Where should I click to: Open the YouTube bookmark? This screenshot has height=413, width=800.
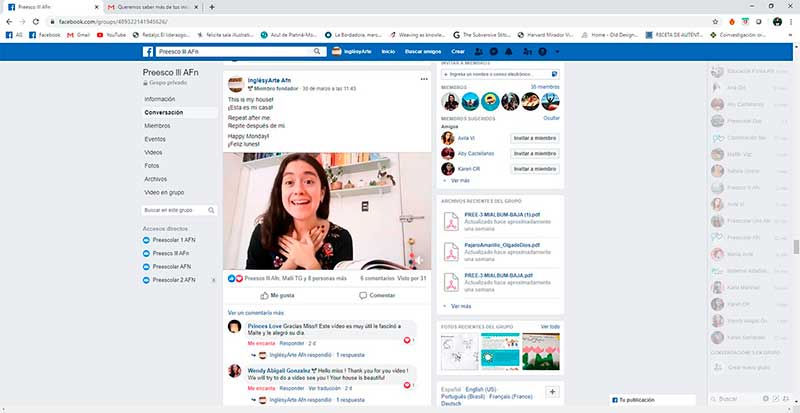(x=111, y=35)
